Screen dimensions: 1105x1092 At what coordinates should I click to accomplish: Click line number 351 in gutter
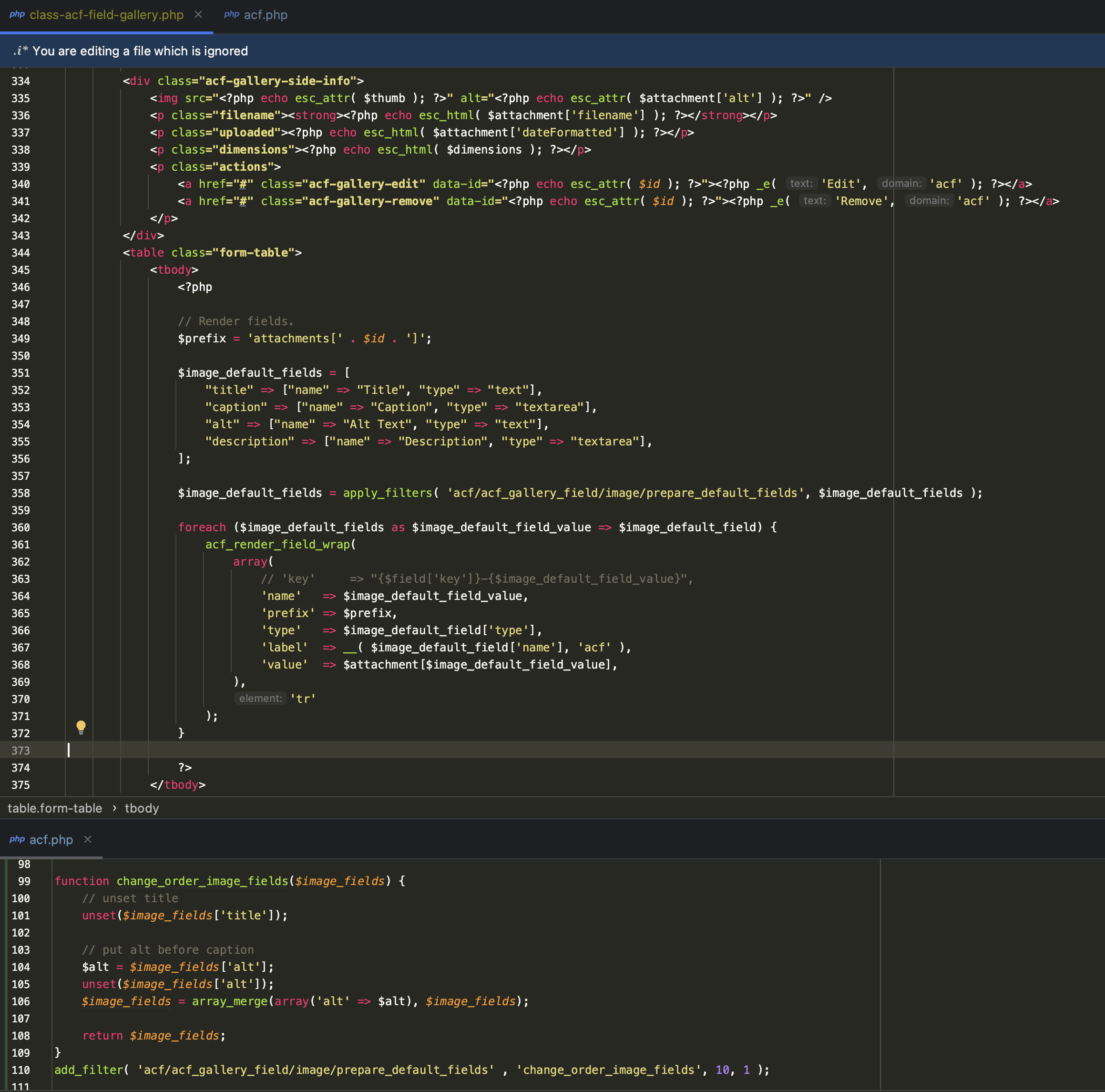[20, 373]
